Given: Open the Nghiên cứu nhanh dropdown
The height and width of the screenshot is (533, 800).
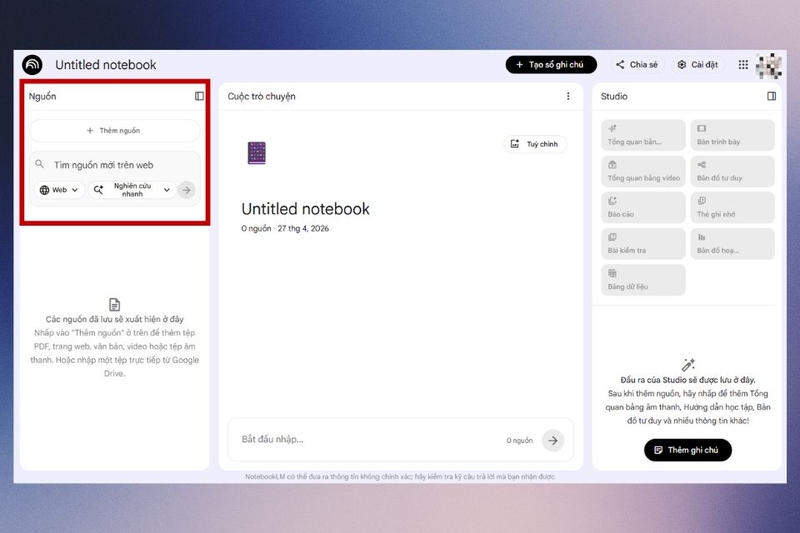Looking at the screenshot, I should point(132,190).
